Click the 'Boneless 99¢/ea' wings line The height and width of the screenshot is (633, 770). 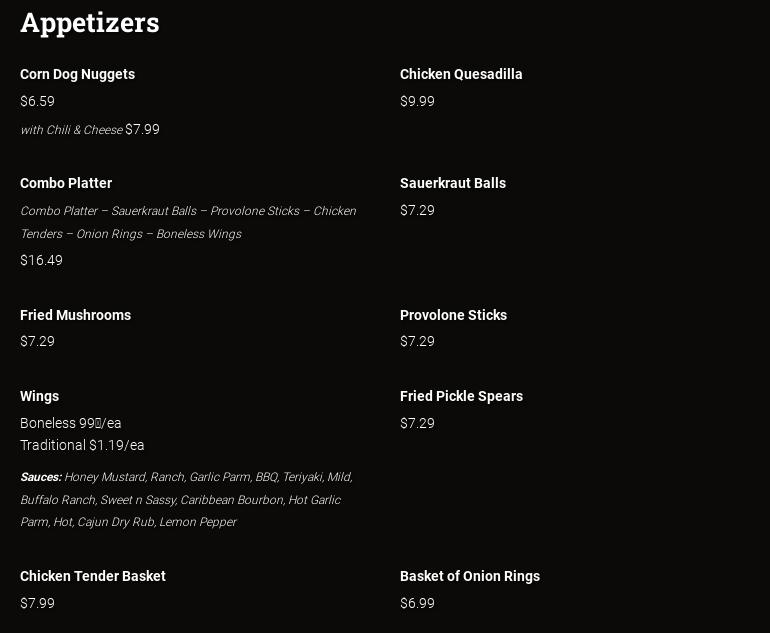point(70,424)
